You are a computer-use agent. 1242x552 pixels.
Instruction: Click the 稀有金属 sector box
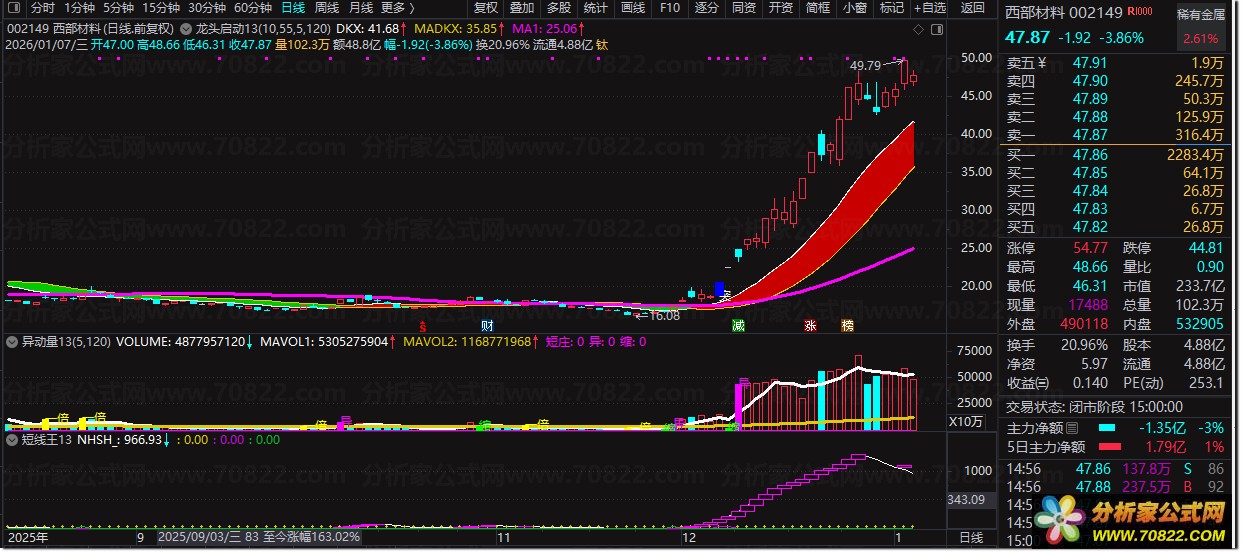click(1200, 15)
